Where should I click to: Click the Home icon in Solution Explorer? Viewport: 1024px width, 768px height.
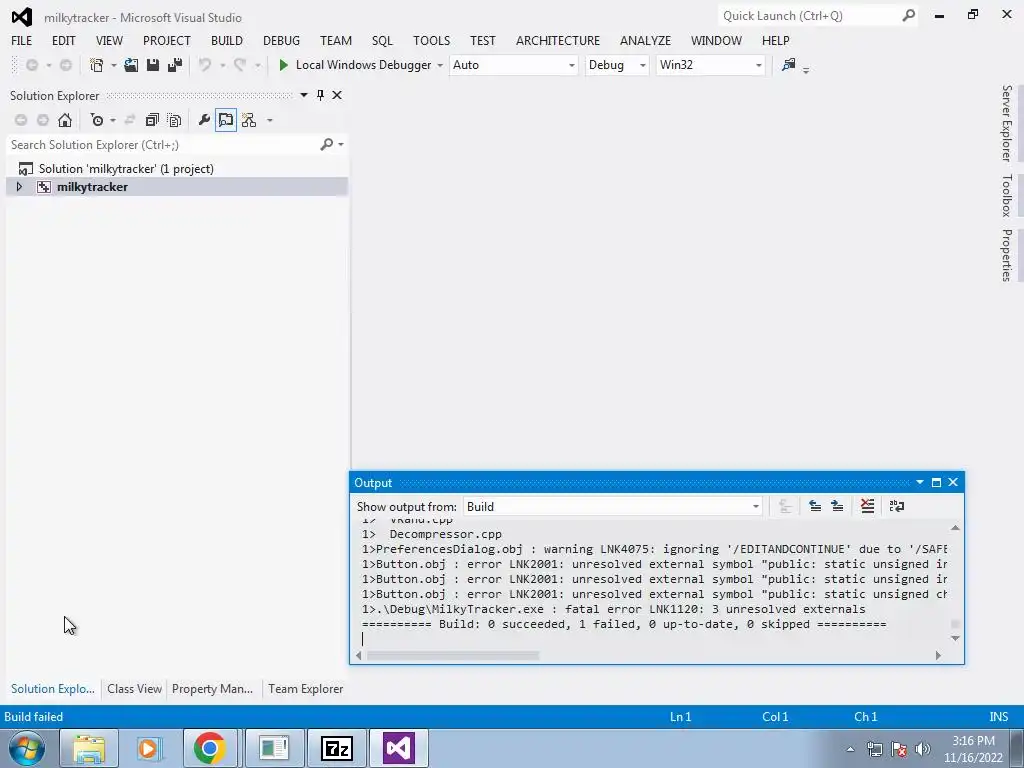pos(65,120)
